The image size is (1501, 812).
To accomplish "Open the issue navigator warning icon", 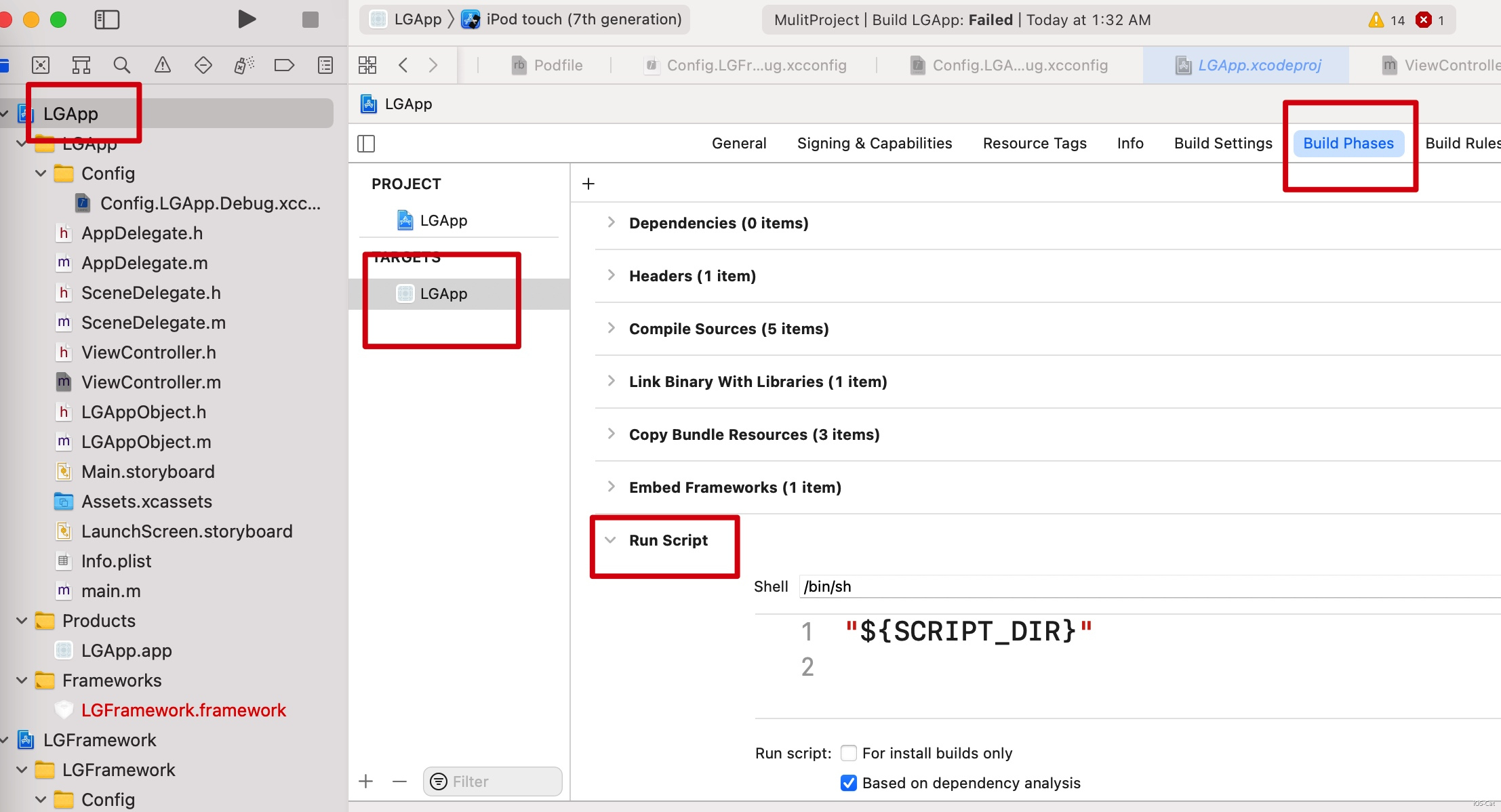I will (163, 65).
